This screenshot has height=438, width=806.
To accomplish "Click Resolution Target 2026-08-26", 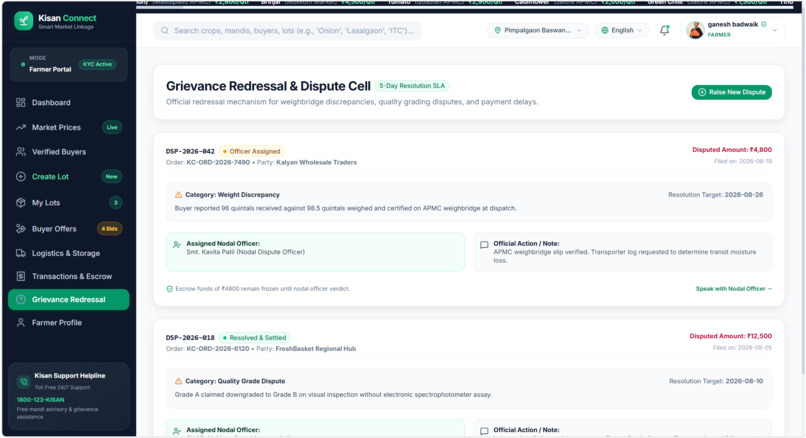I will 715,195.
